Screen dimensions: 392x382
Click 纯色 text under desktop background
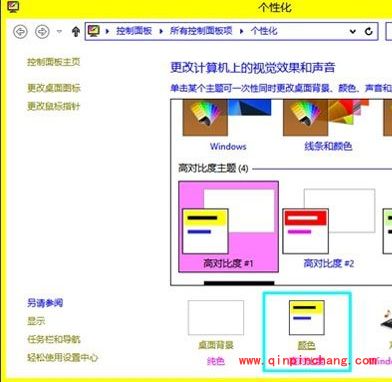216,361
